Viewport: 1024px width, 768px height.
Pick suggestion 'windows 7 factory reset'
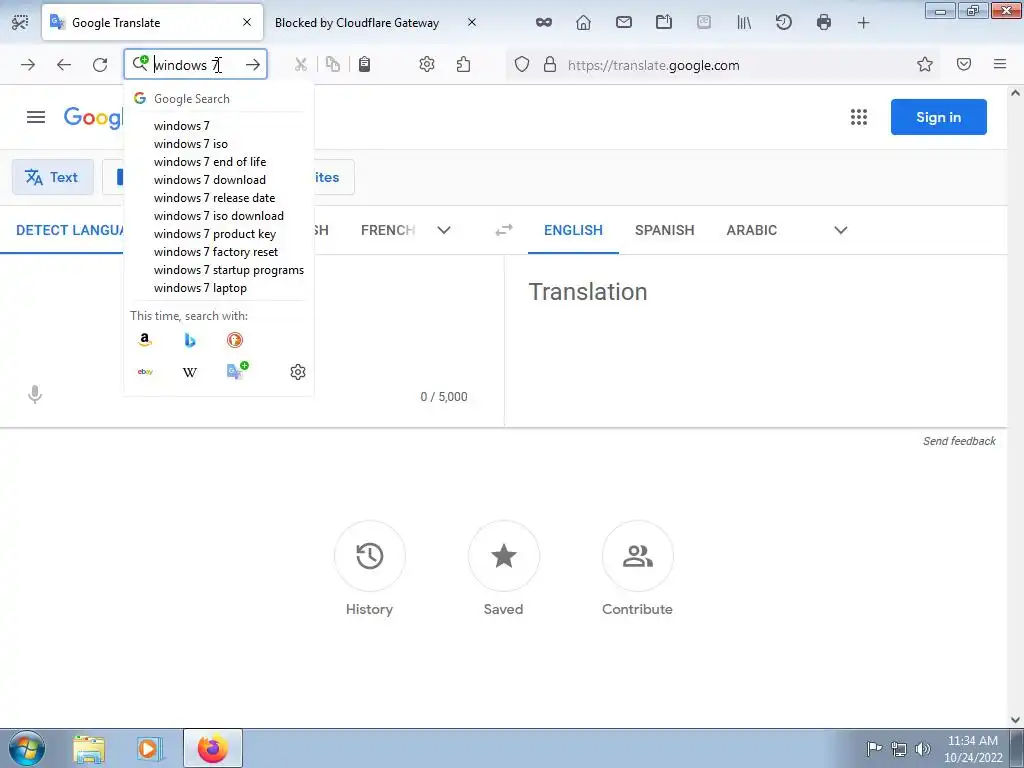tap(219, 252)
